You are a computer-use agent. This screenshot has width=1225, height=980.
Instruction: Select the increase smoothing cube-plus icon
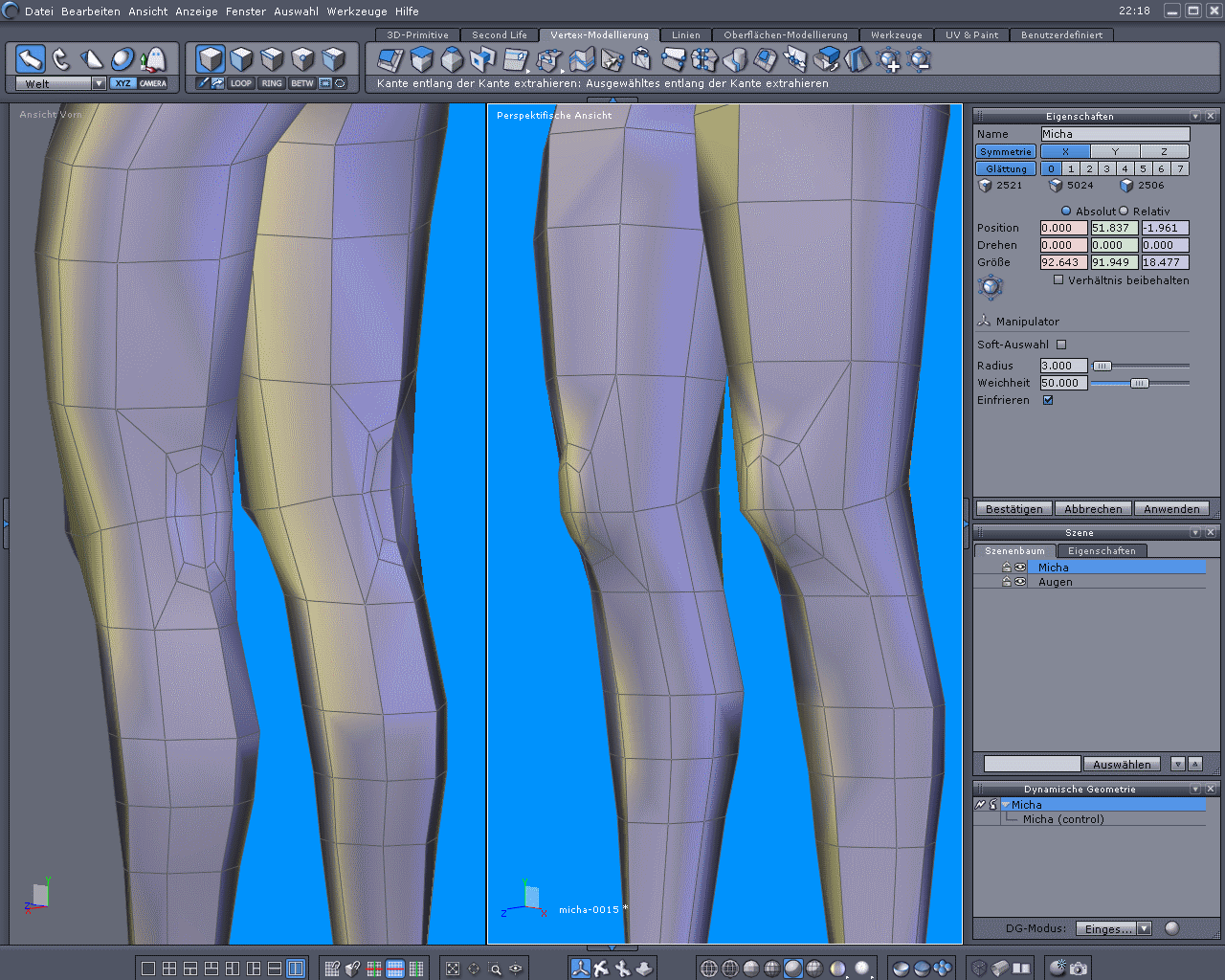point(889,60)
